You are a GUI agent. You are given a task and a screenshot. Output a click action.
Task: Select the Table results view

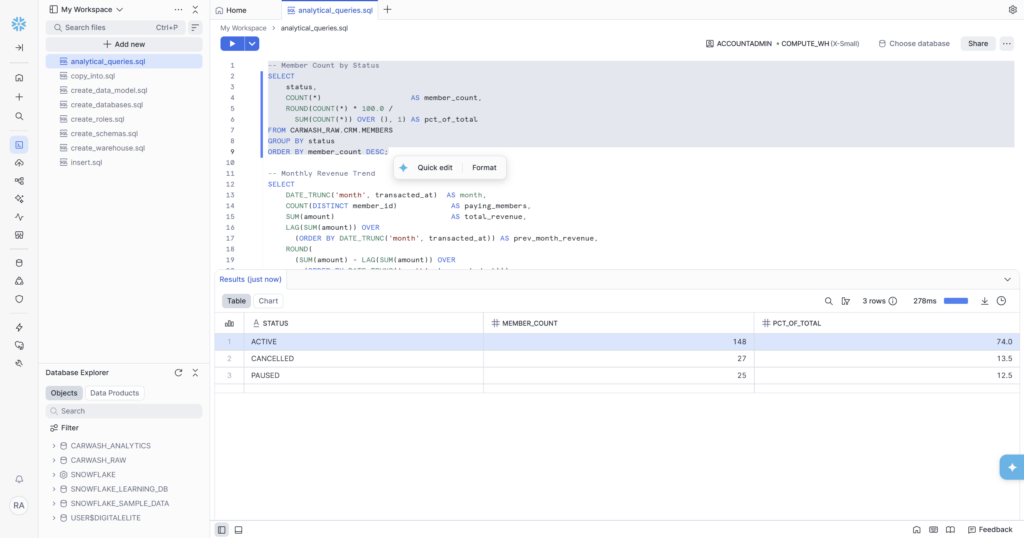[236, 301]
